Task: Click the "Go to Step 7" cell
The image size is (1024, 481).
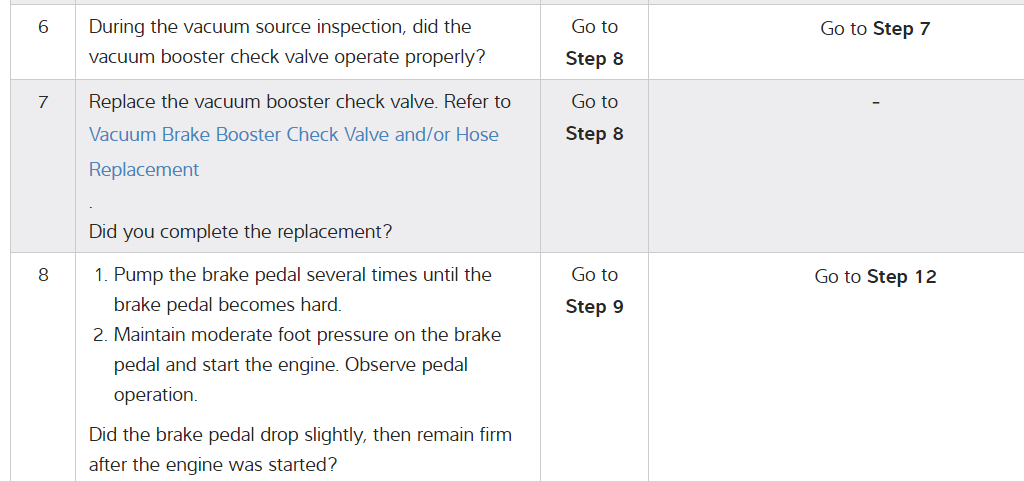Action: (x=875, y=29)
